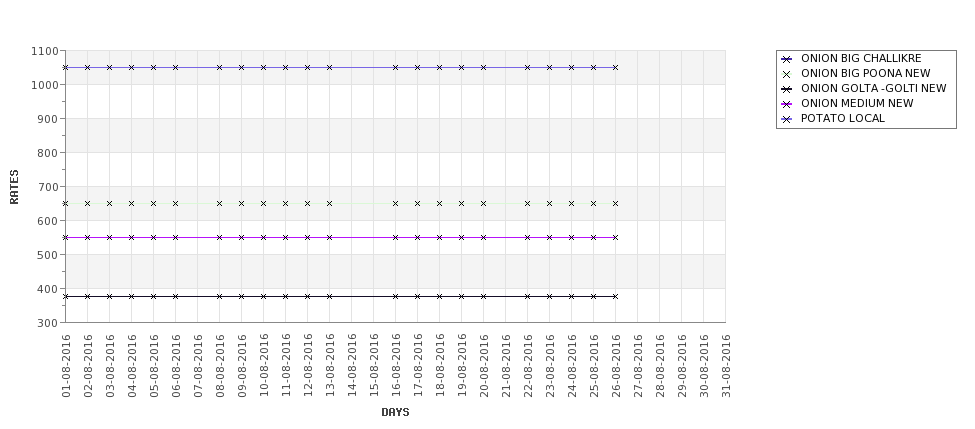The height and width of the screenshot is (429, 975).
Task: Click the 650 data point above 13-08-2016
Action: click(330, 203)
